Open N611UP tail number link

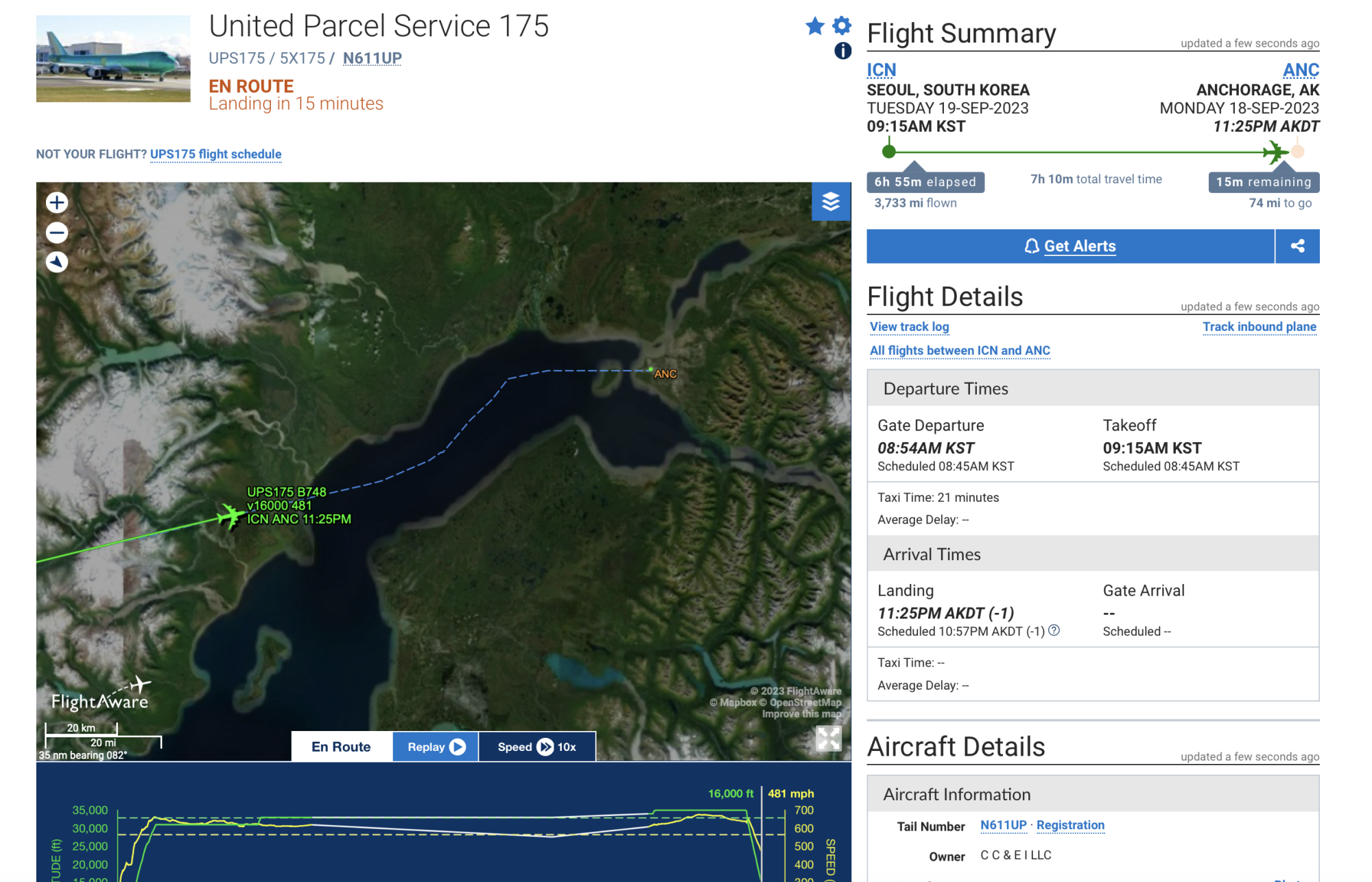1003,825
